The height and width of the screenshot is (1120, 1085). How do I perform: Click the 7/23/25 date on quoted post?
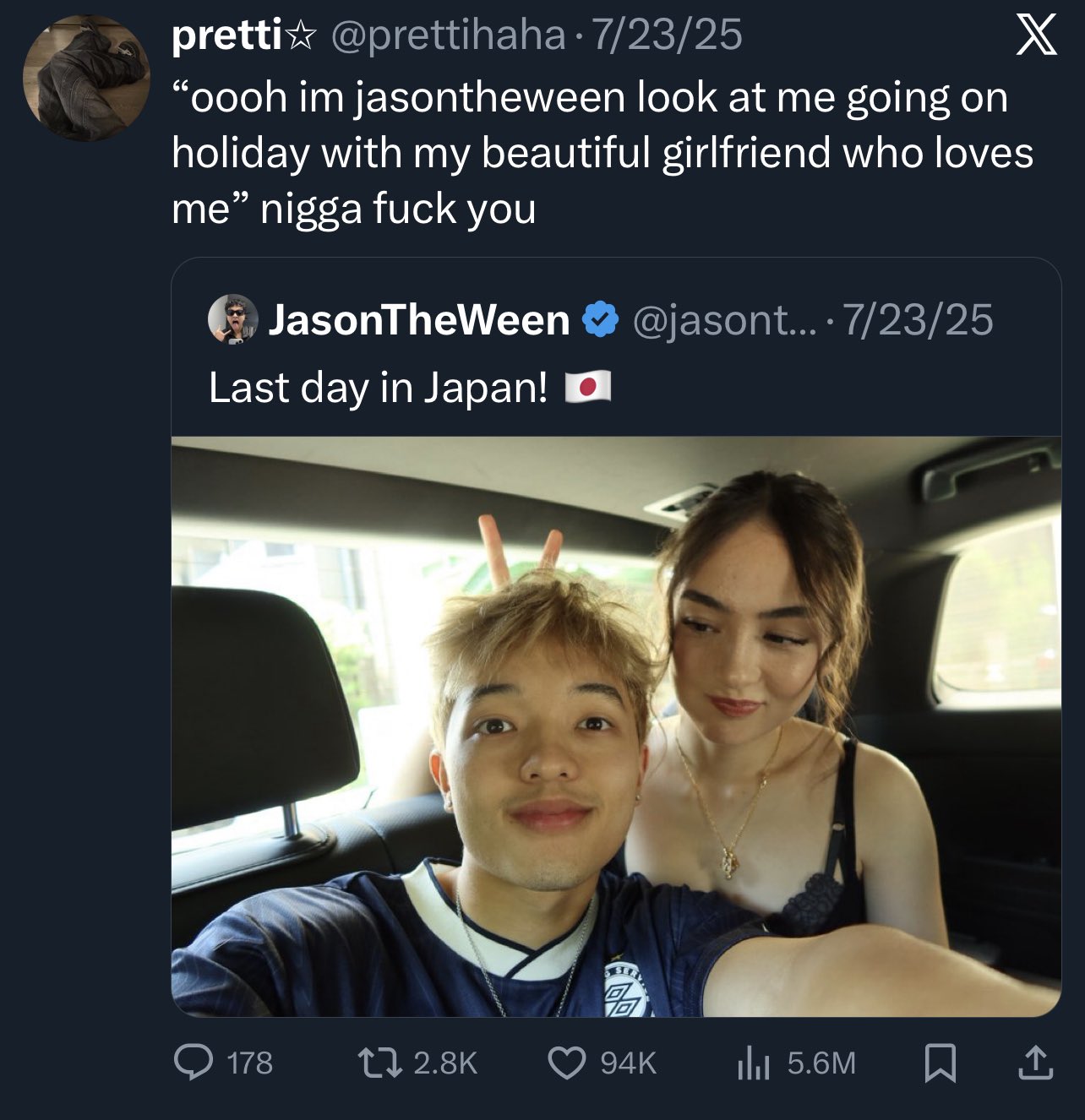point(919,320)
